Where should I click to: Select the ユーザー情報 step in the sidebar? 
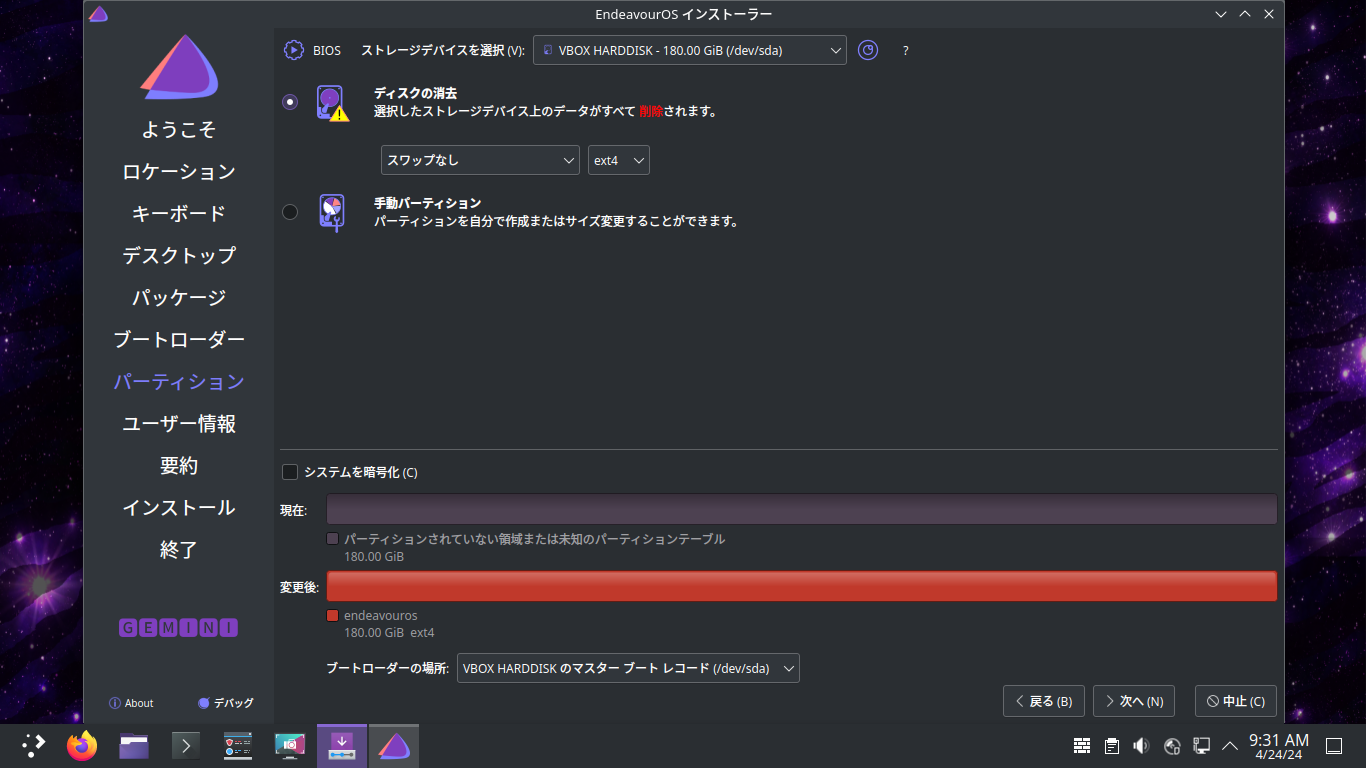point(179,424)
